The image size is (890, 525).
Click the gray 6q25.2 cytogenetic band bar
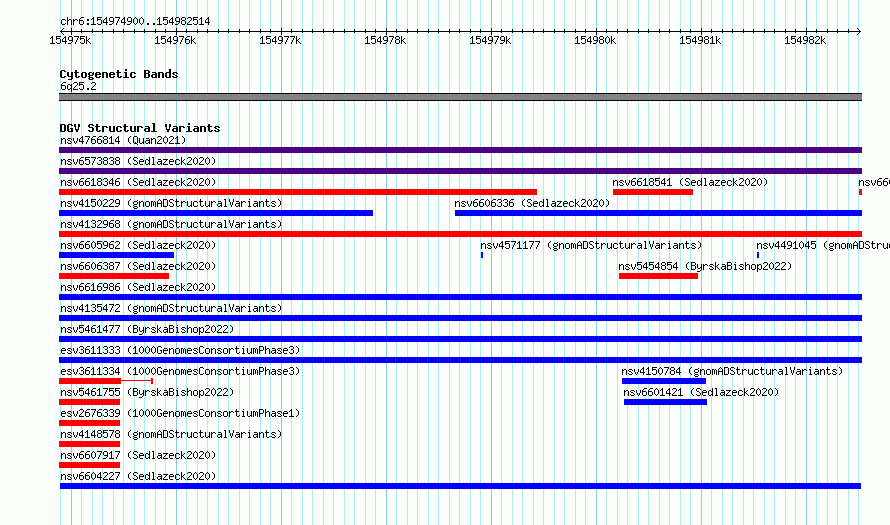460,97
